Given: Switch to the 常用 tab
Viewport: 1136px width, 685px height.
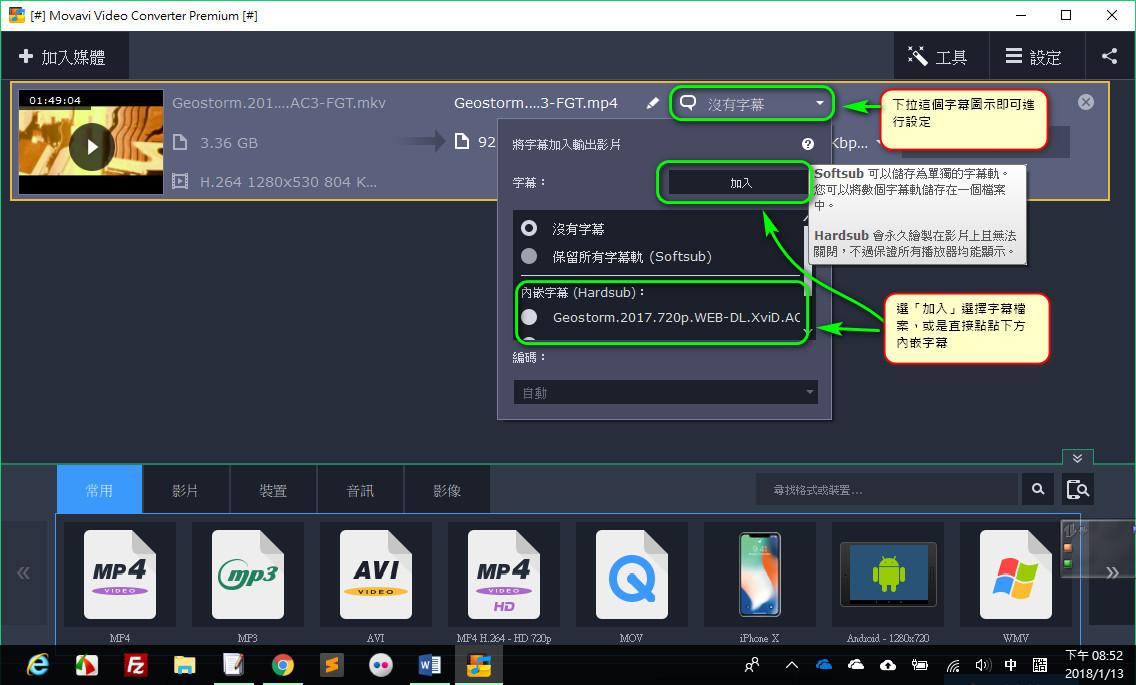Looking at the screenshot, I should (x=99, y=490).
